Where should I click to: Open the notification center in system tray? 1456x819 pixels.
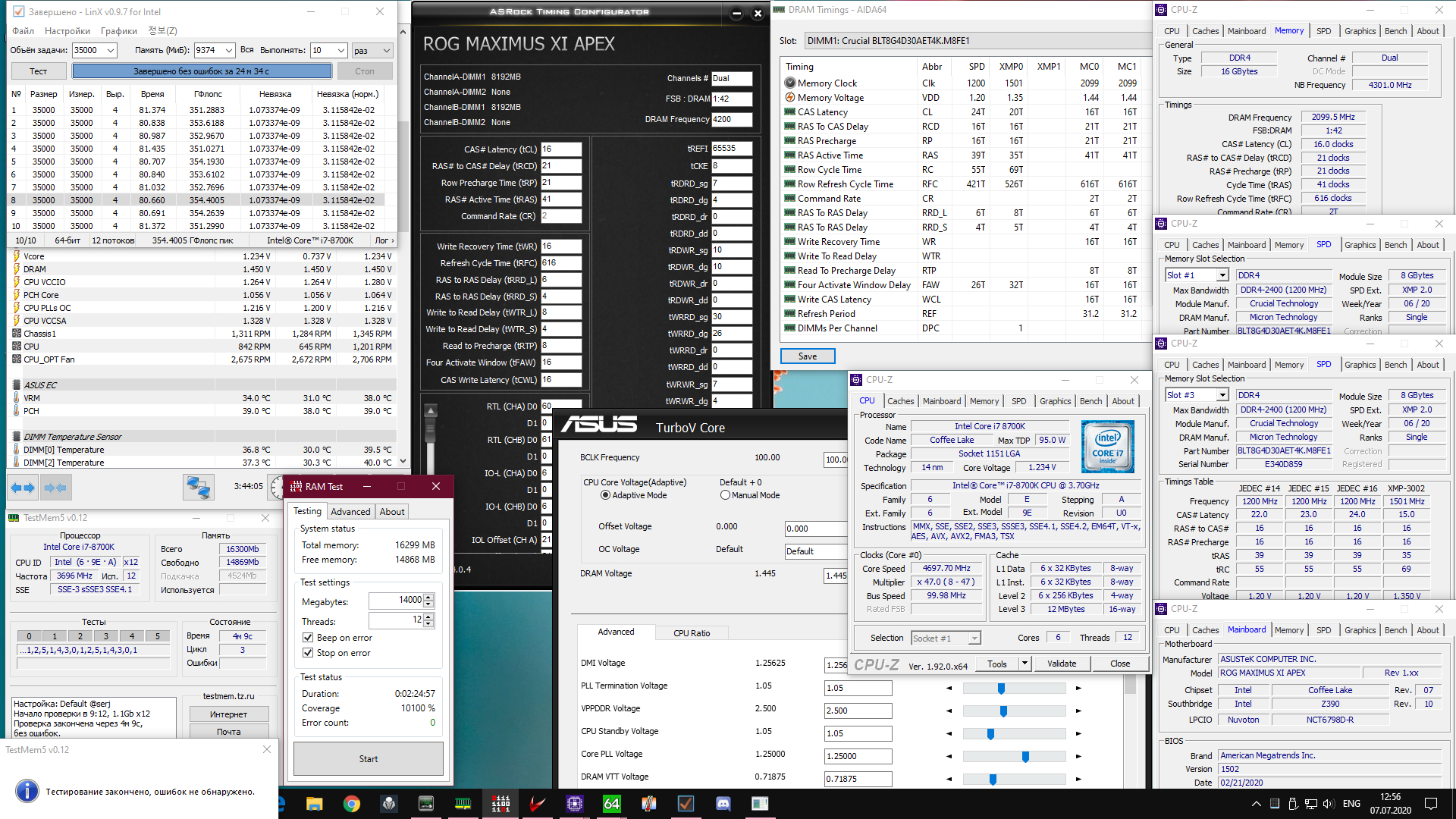tap(1431, 804)
